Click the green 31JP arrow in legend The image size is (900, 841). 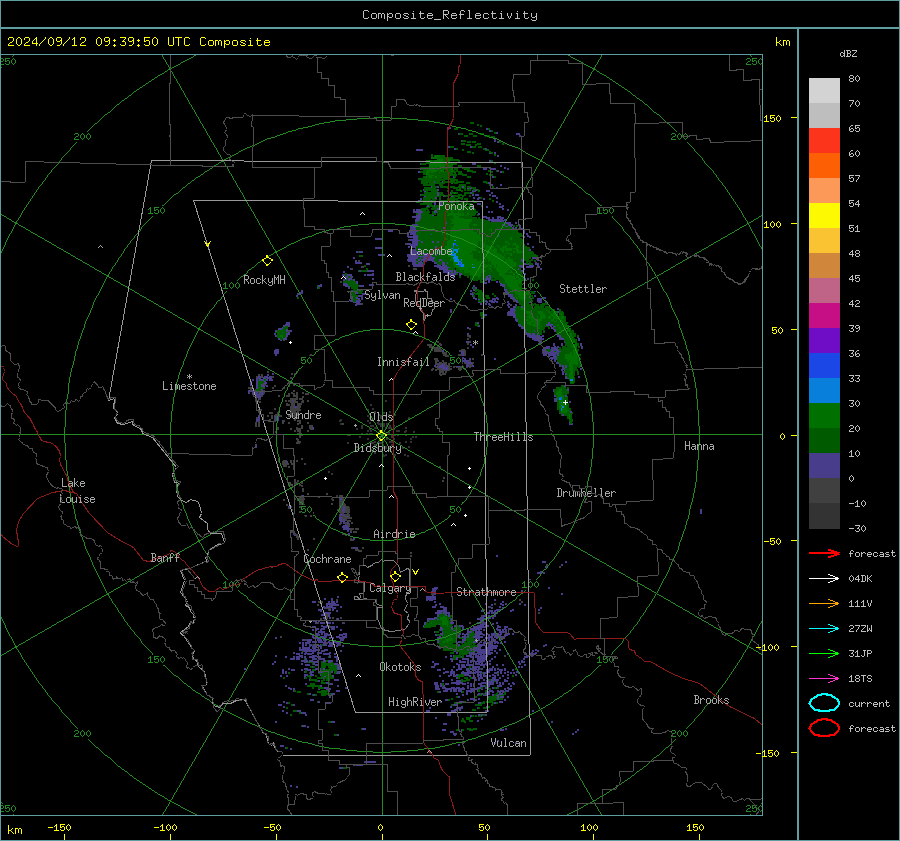[824, 653]
